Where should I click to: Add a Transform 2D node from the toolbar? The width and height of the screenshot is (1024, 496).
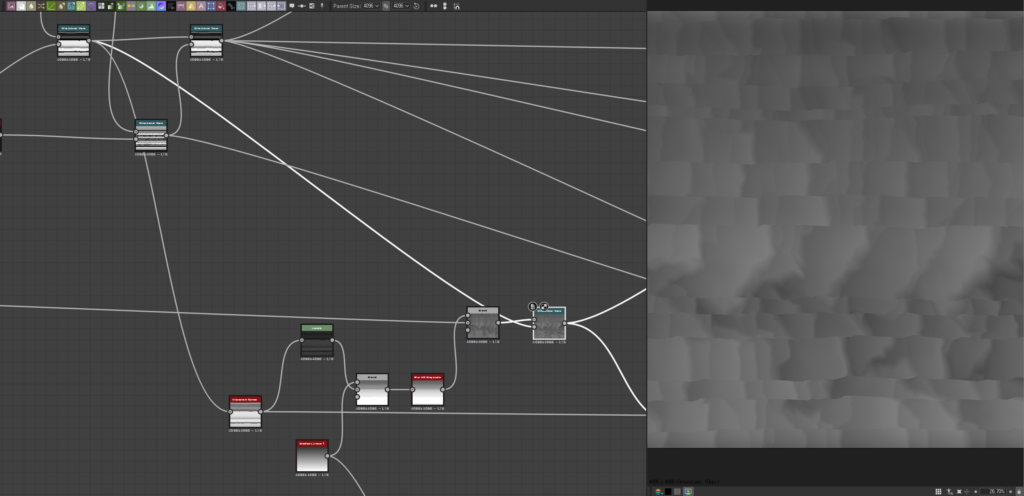(x=211, y=6)
